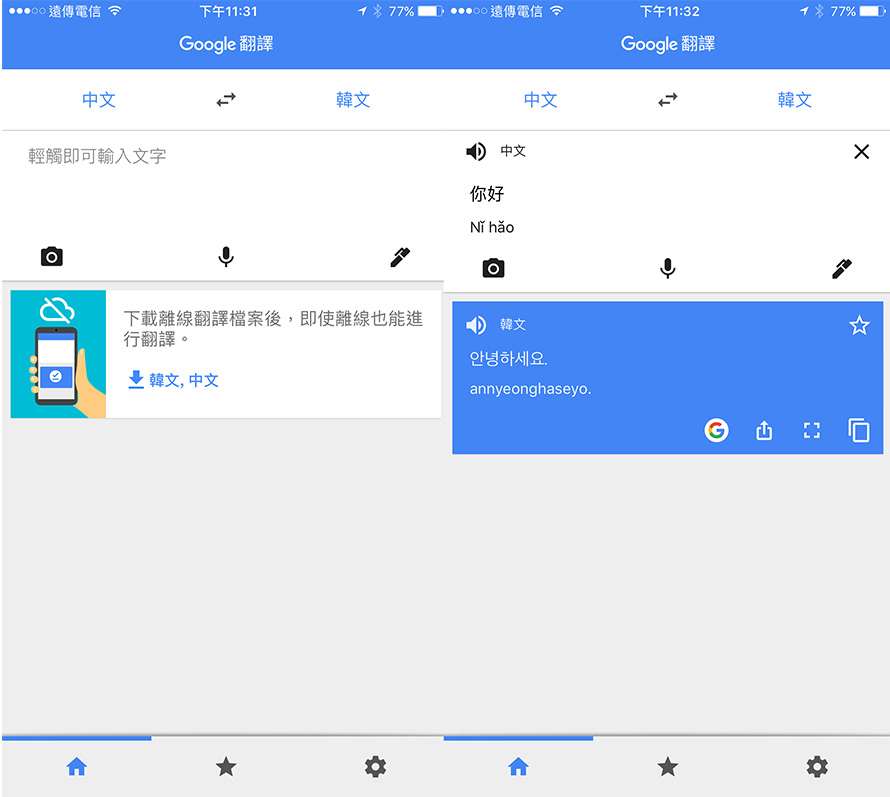Clear the input text 你好
Image resolution: width=890 pixels, height=797 pixels.
point(861,152)
